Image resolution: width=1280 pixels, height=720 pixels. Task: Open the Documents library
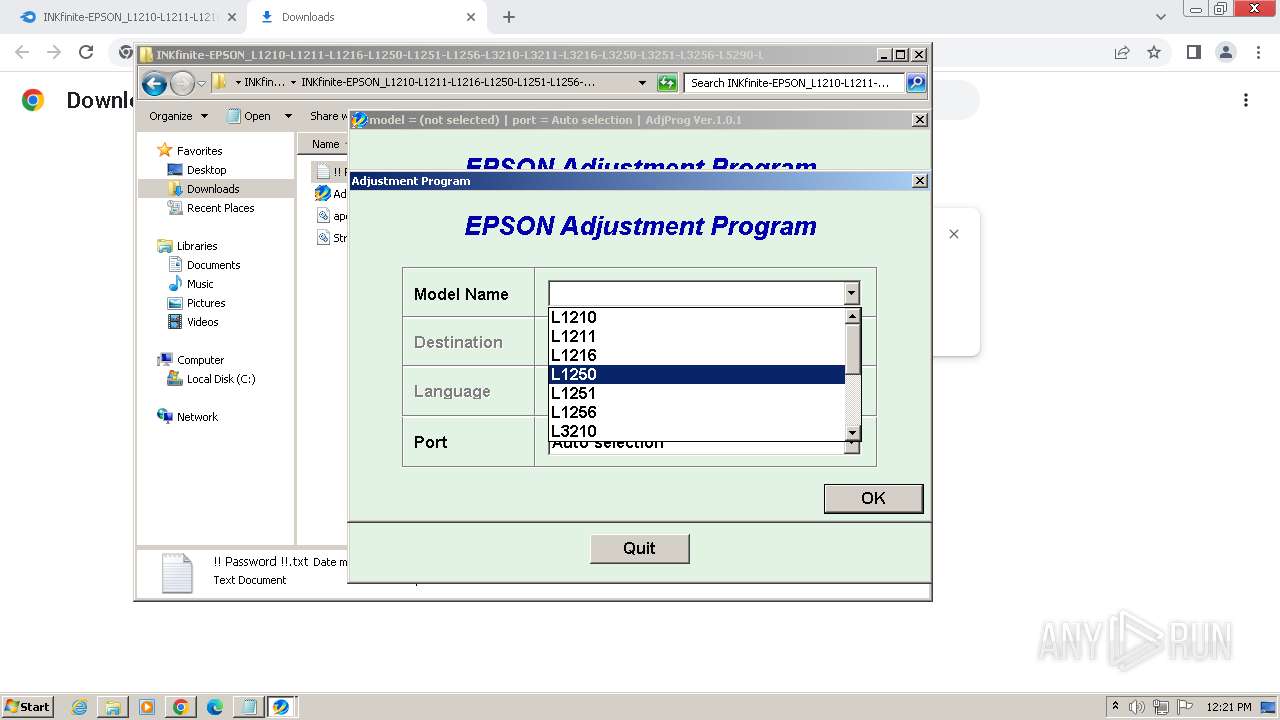click(213, 265)
